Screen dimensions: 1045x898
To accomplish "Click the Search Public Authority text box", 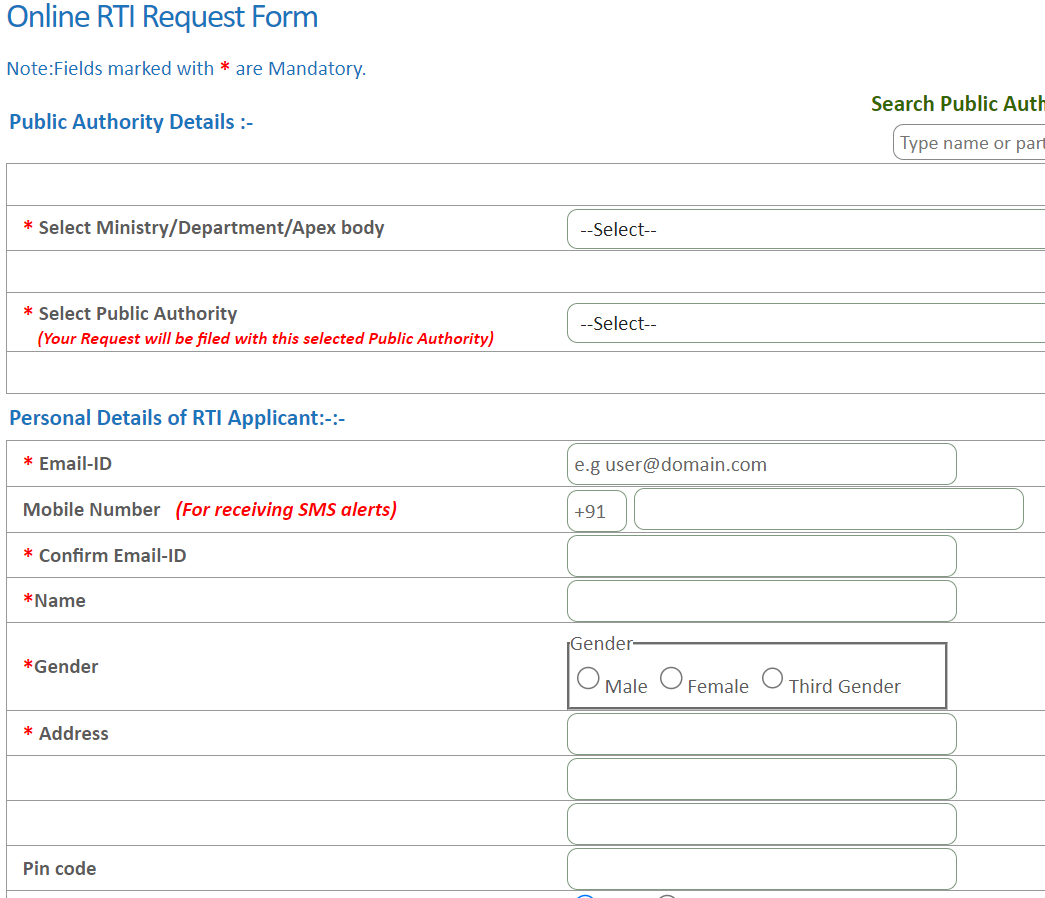I will [968, 143].
